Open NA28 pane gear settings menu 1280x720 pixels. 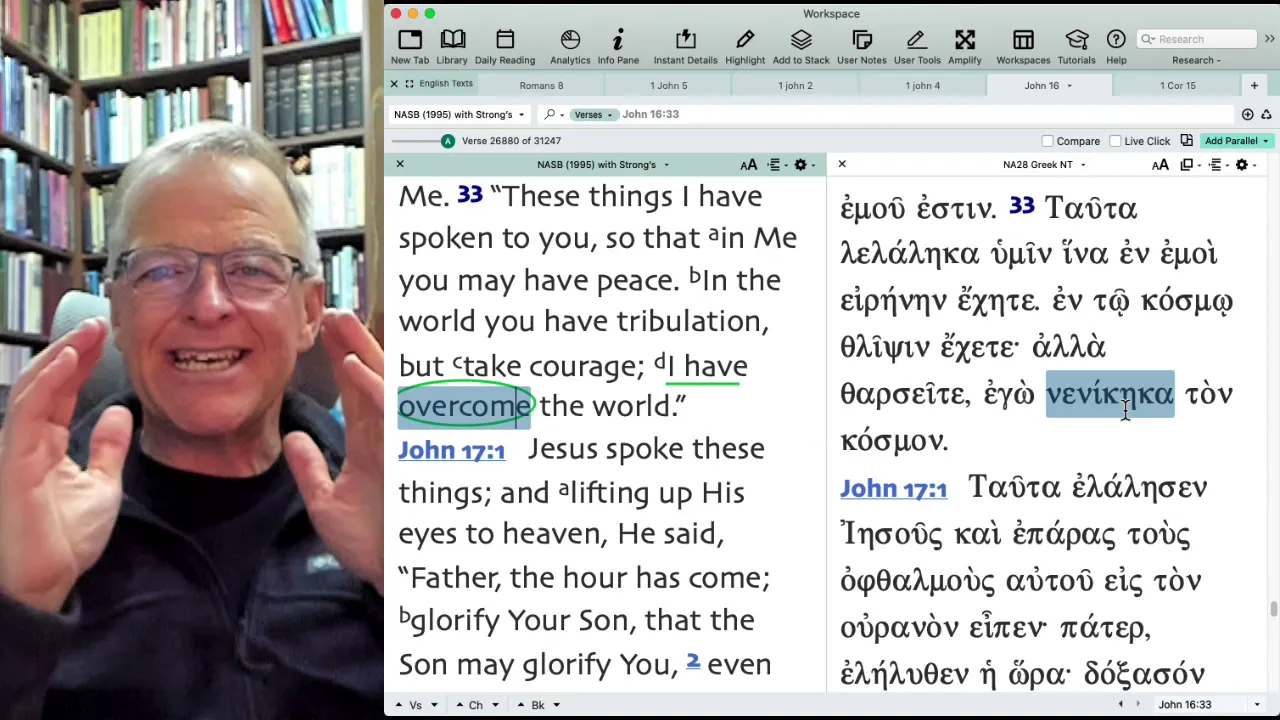click(x=1244, y=165)
